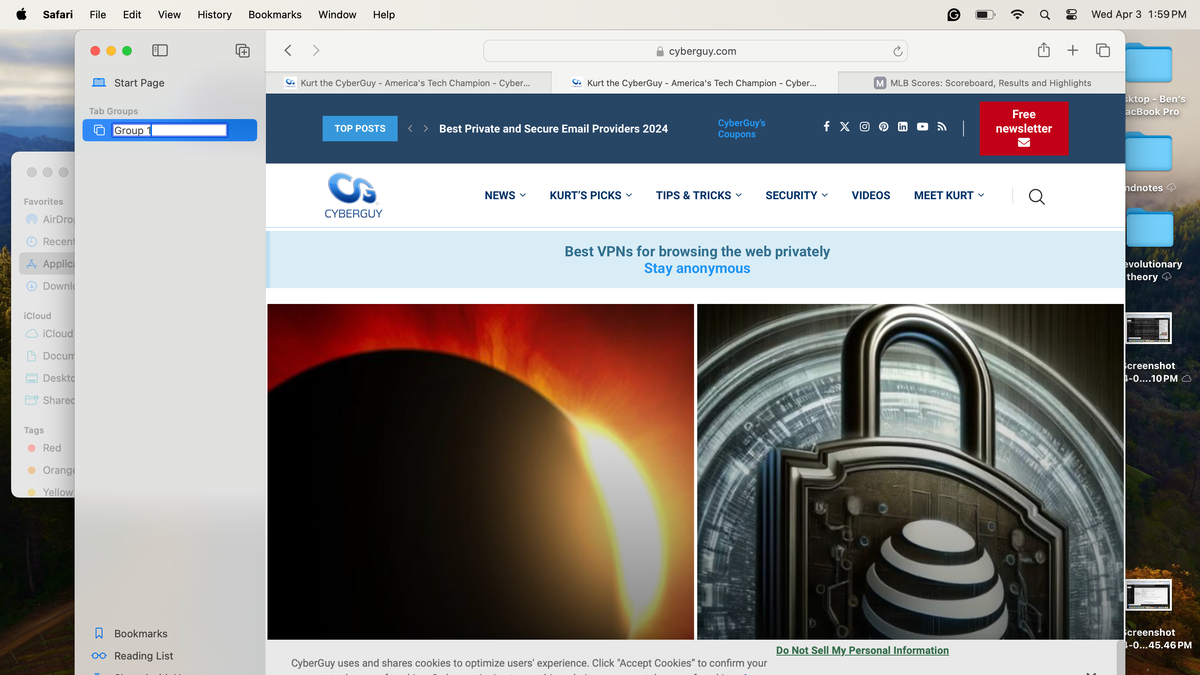Open the Bookmarks menu in the menu bar
The width and height of the screenshot is (1200, 675).
274,14
